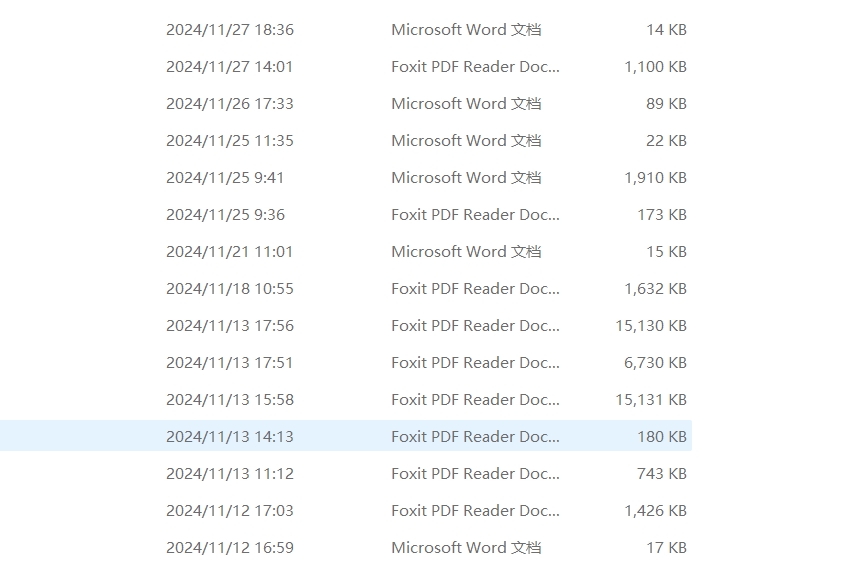Select the 1,100 KB Foxit PDF file
Viewport: 856px width, 569px height.
pos(475,67)
